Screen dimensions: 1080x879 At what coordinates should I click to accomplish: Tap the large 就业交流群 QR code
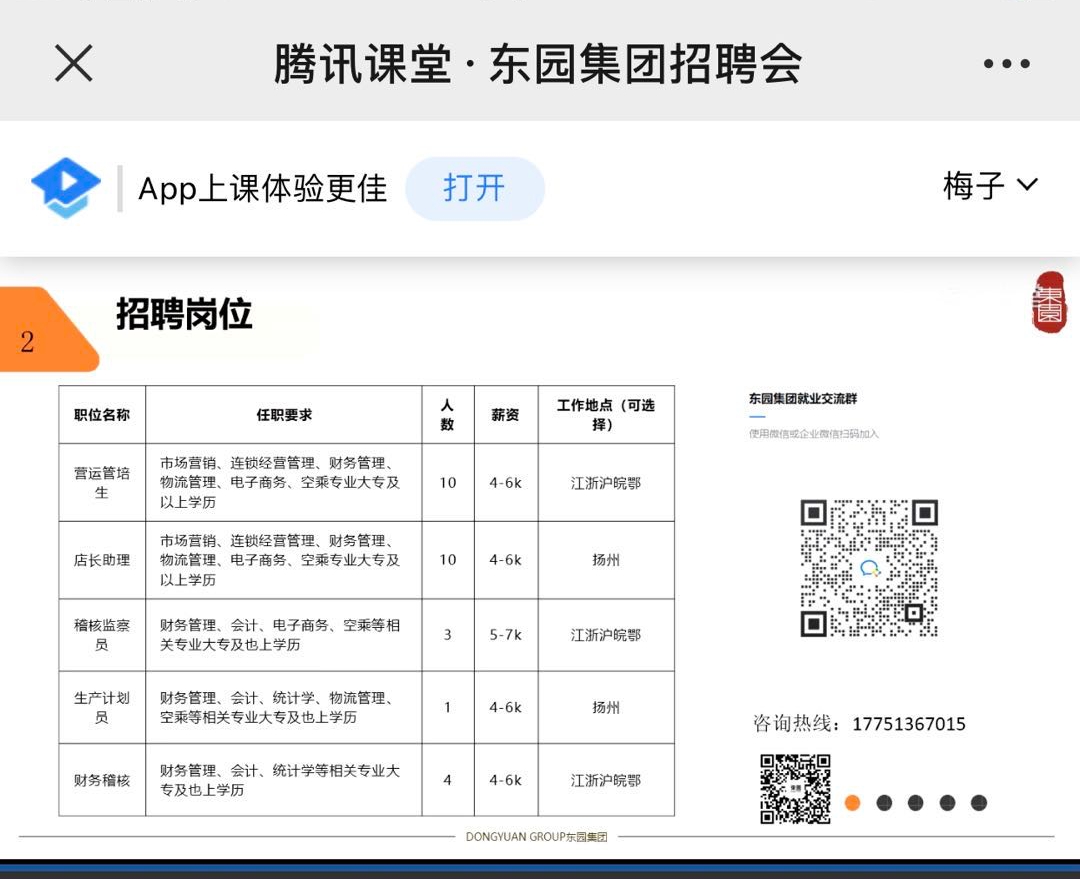click(869, 568)
